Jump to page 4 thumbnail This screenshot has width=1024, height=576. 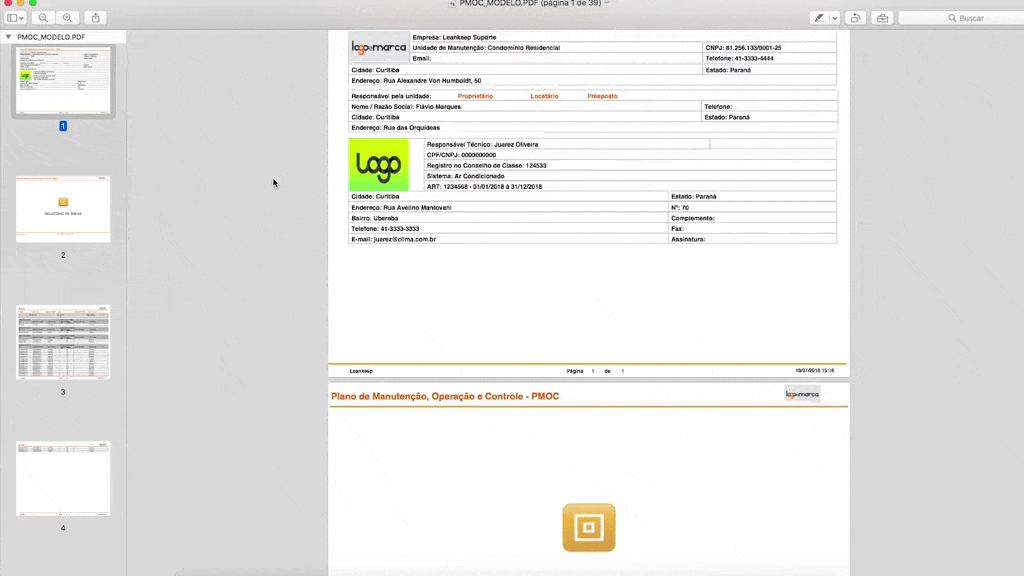click(63, 478)
